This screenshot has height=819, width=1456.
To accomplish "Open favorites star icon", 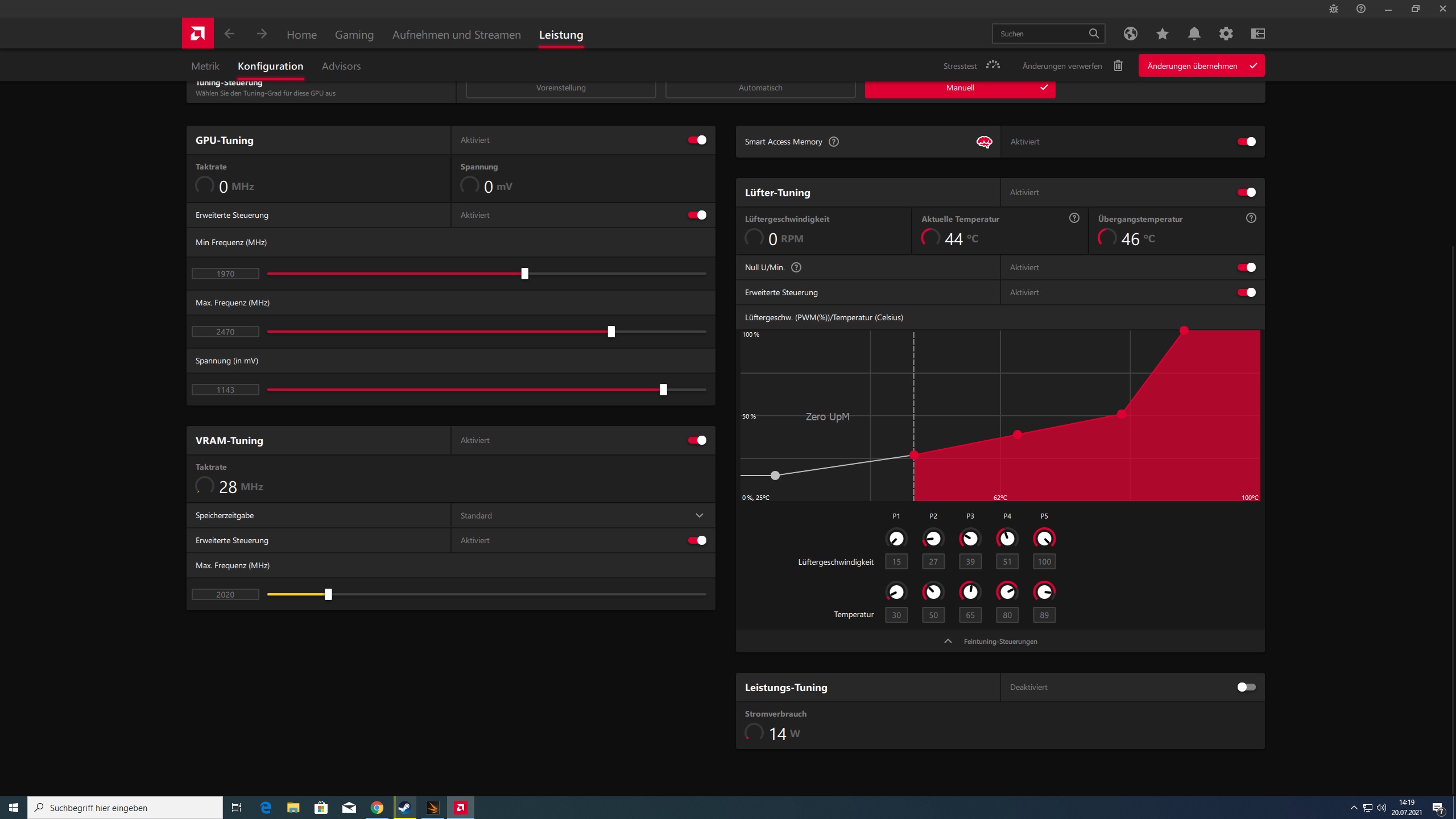I will click(x=1162, y=34).
